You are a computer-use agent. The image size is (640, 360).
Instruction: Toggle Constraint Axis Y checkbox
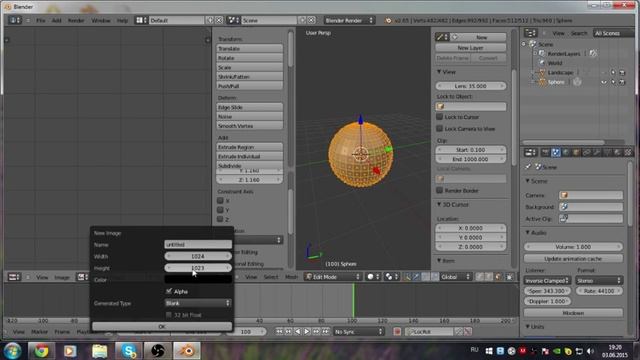[x=220, y=210]
